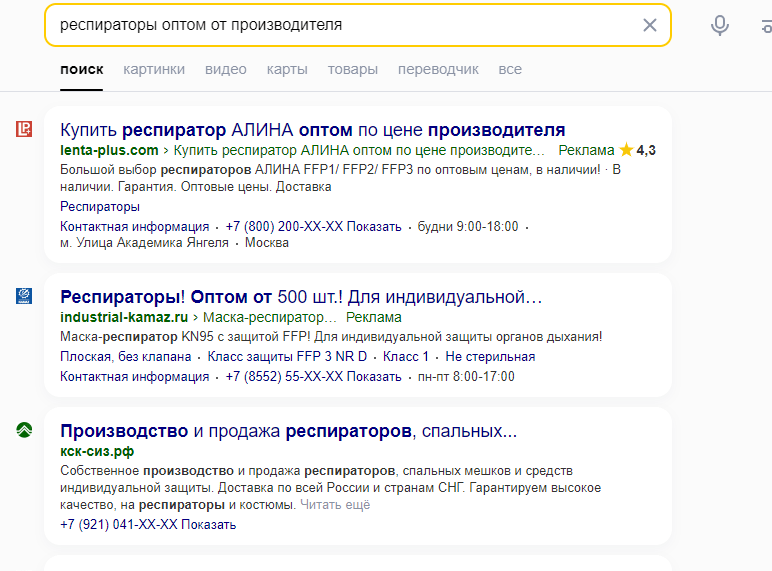Open 'Купить респиратор АЛИНА оптом по цене производите…' breadcrumb

[359, 150]
